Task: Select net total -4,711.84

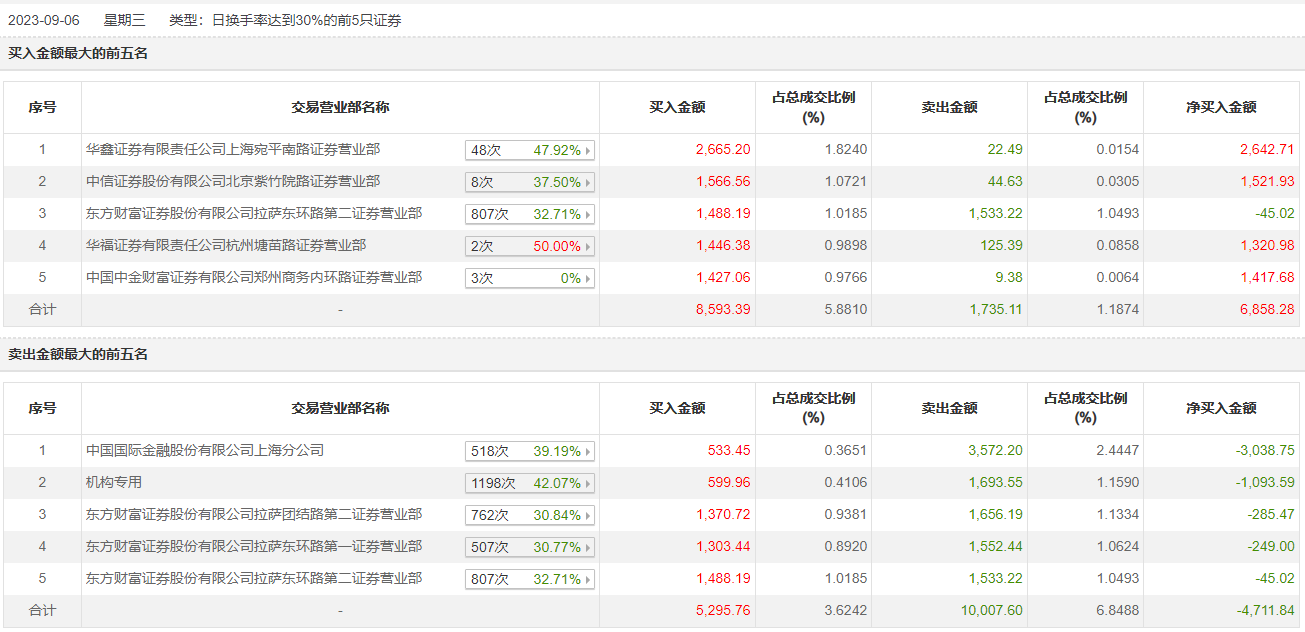Action: click(x=1265, y=611)
